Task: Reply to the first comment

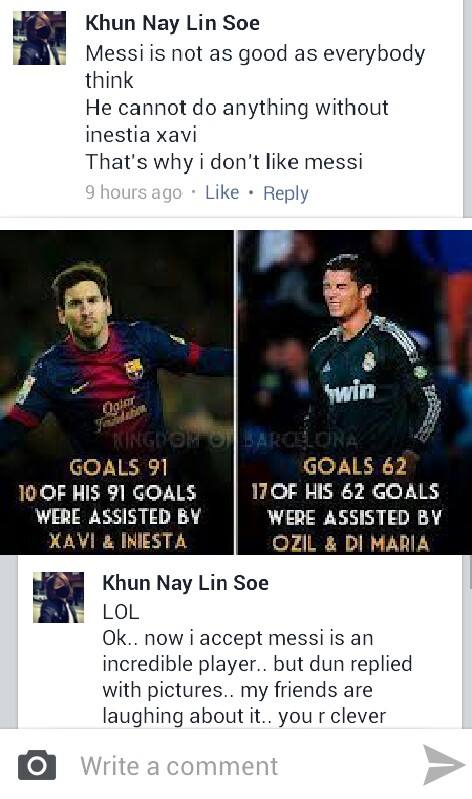Action: tap(286, 194)
